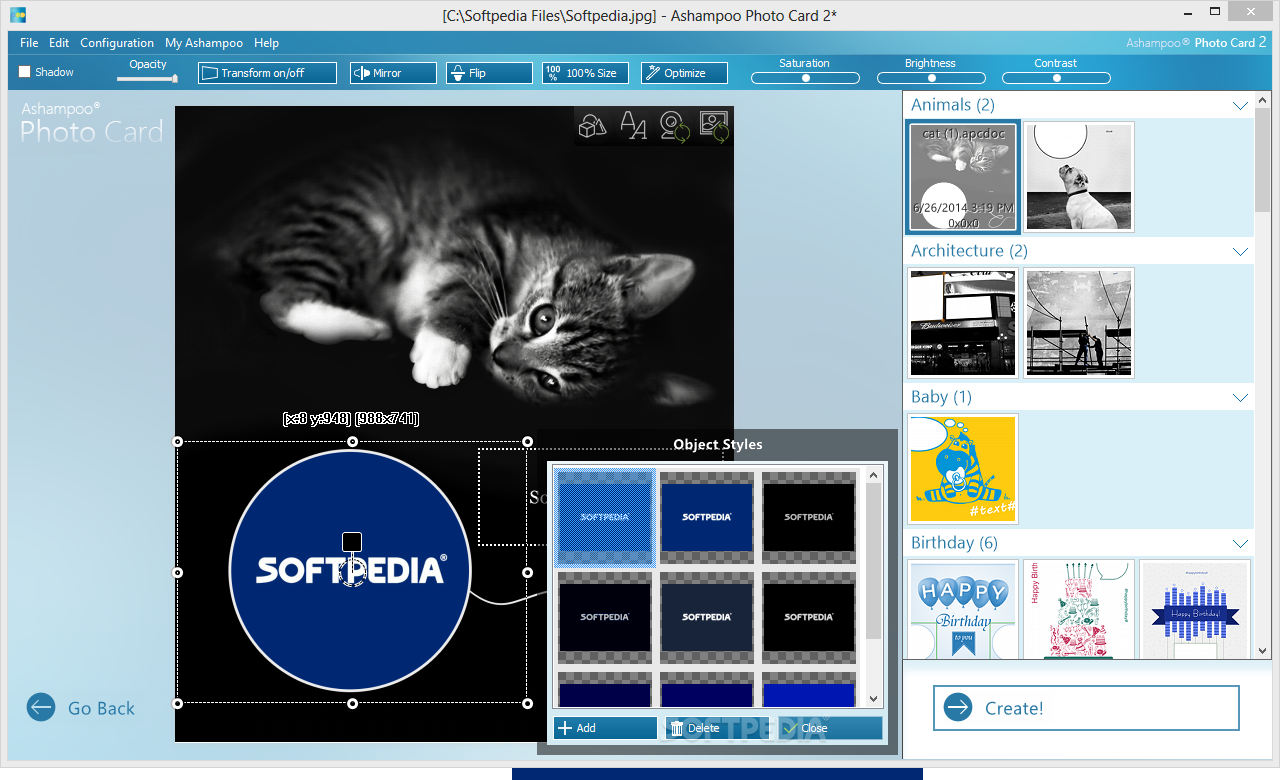Click the Transform on/off button
This screenshot has width=1280, height=780.
point(266,73)
